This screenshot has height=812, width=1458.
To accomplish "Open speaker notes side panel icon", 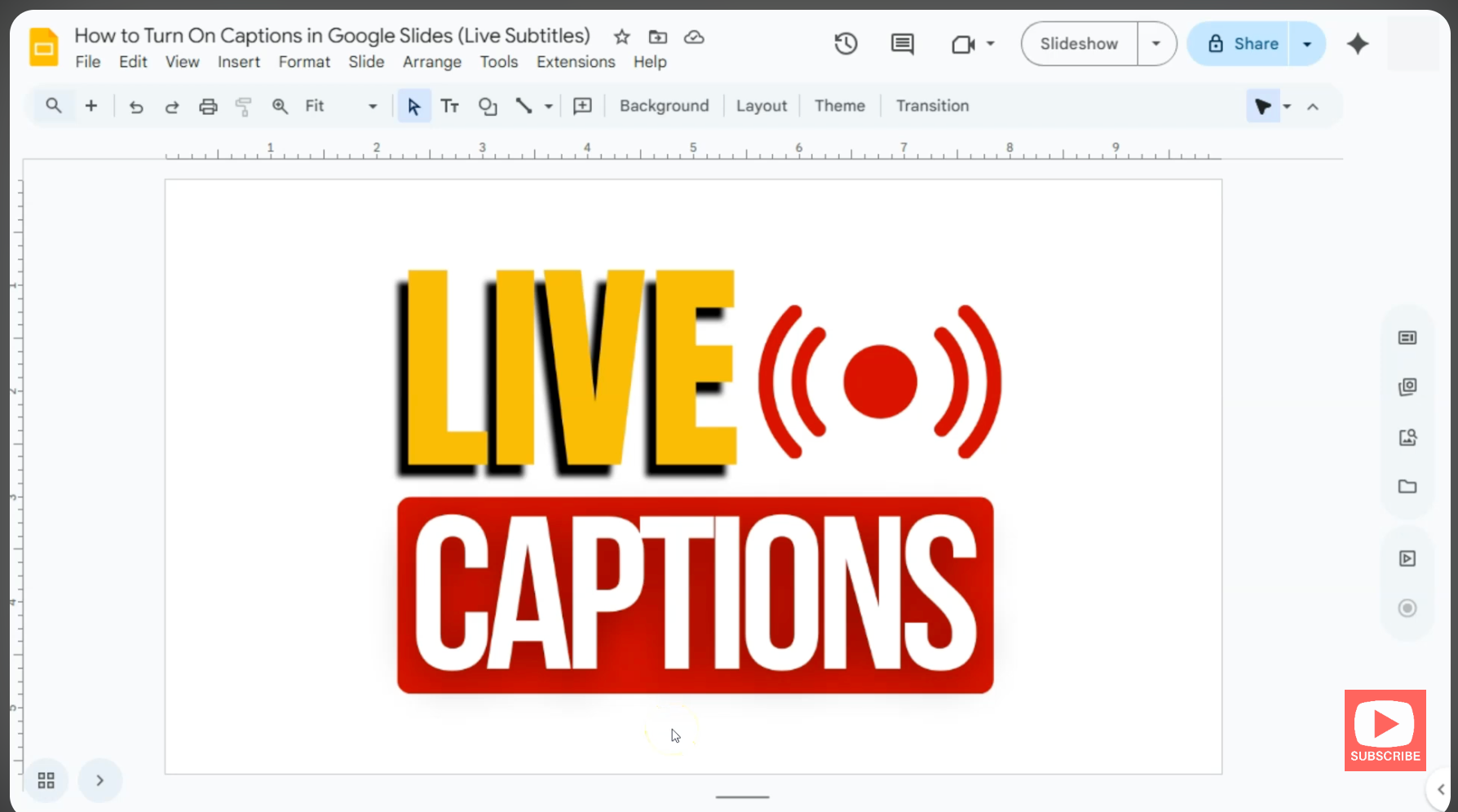I will coord(1407,338).
